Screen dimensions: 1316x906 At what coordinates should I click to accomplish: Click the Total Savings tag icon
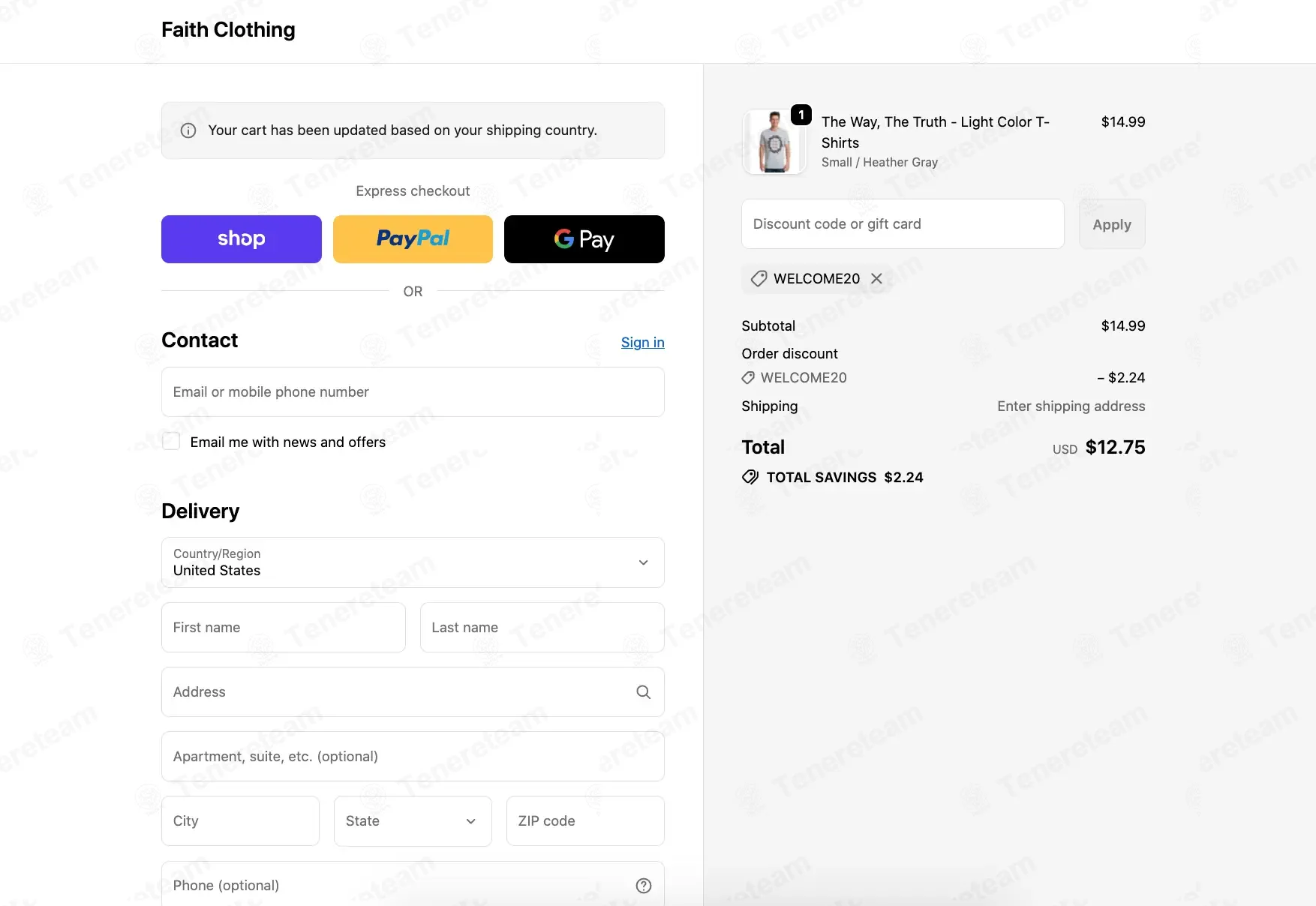click(750, 477)
